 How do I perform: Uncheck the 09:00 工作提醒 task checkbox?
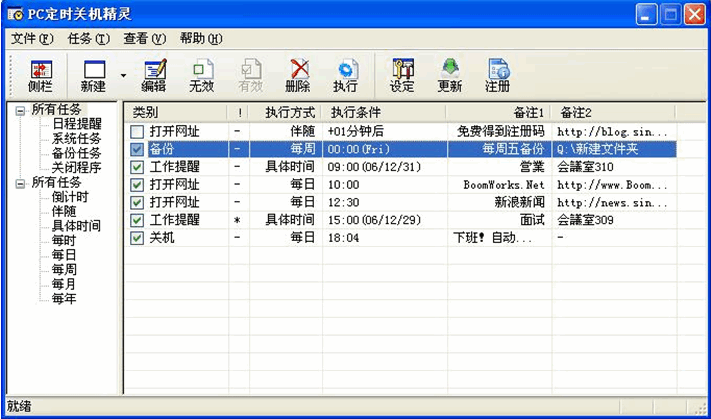tap(136, 167)
